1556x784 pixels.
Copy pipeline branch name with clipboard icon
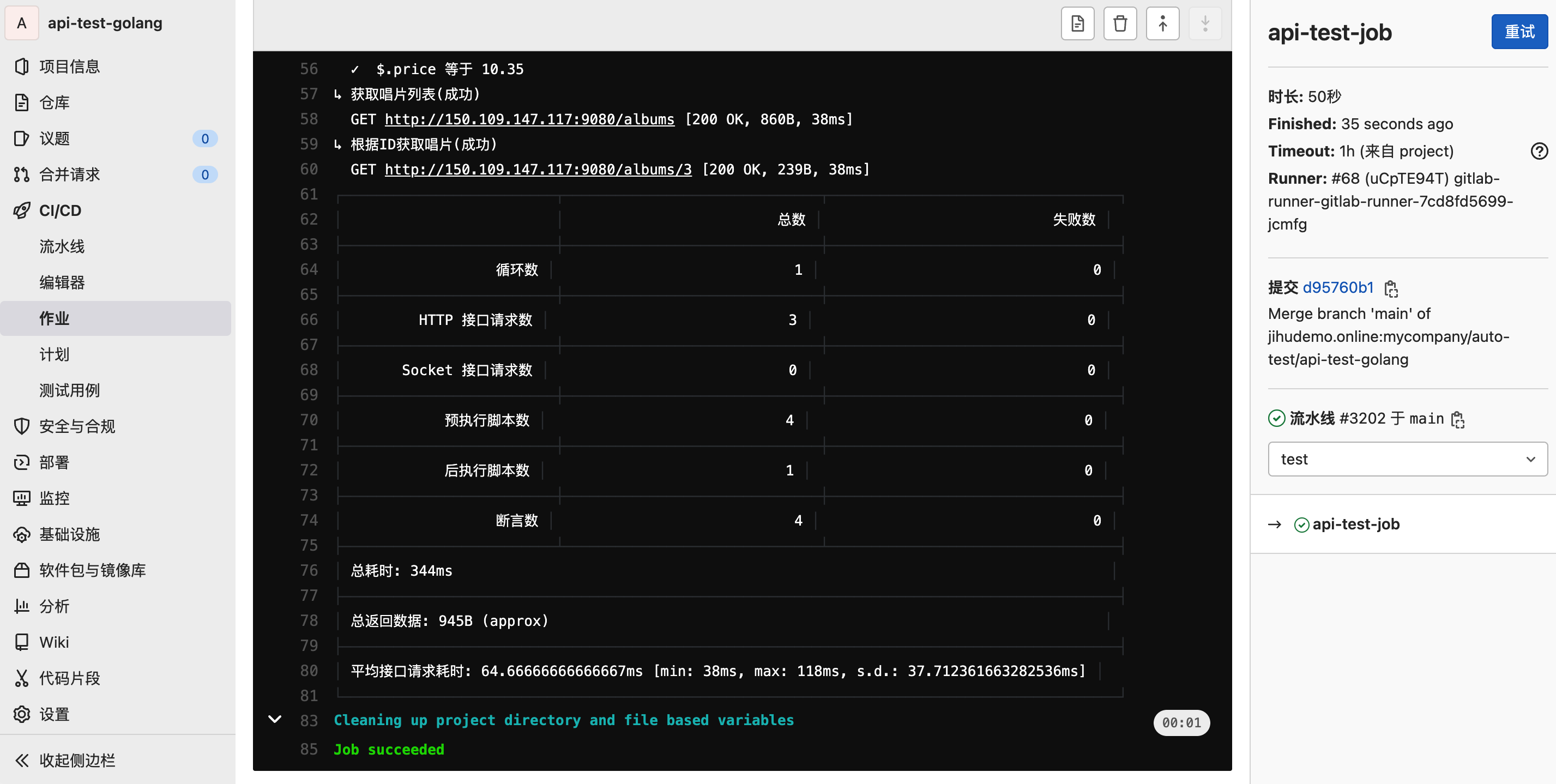click(x=1457, y=419)
